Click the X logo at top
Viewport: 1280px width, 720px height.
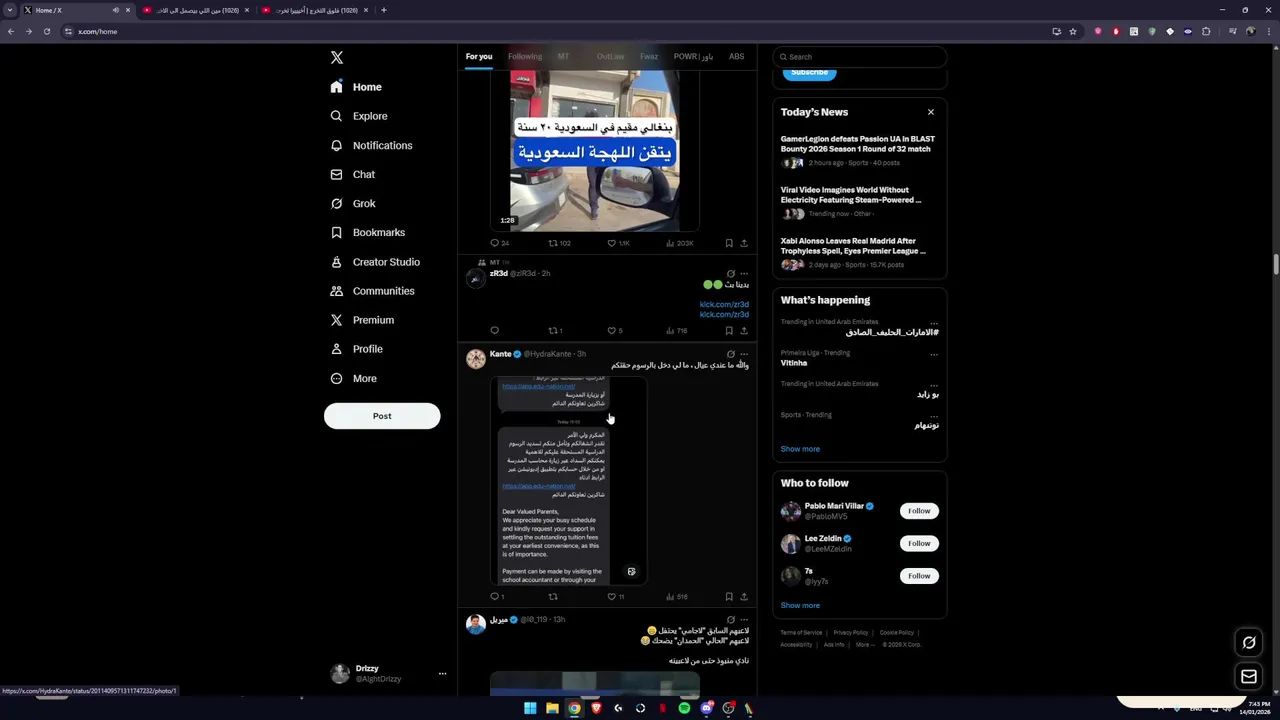tap(337, 58)
